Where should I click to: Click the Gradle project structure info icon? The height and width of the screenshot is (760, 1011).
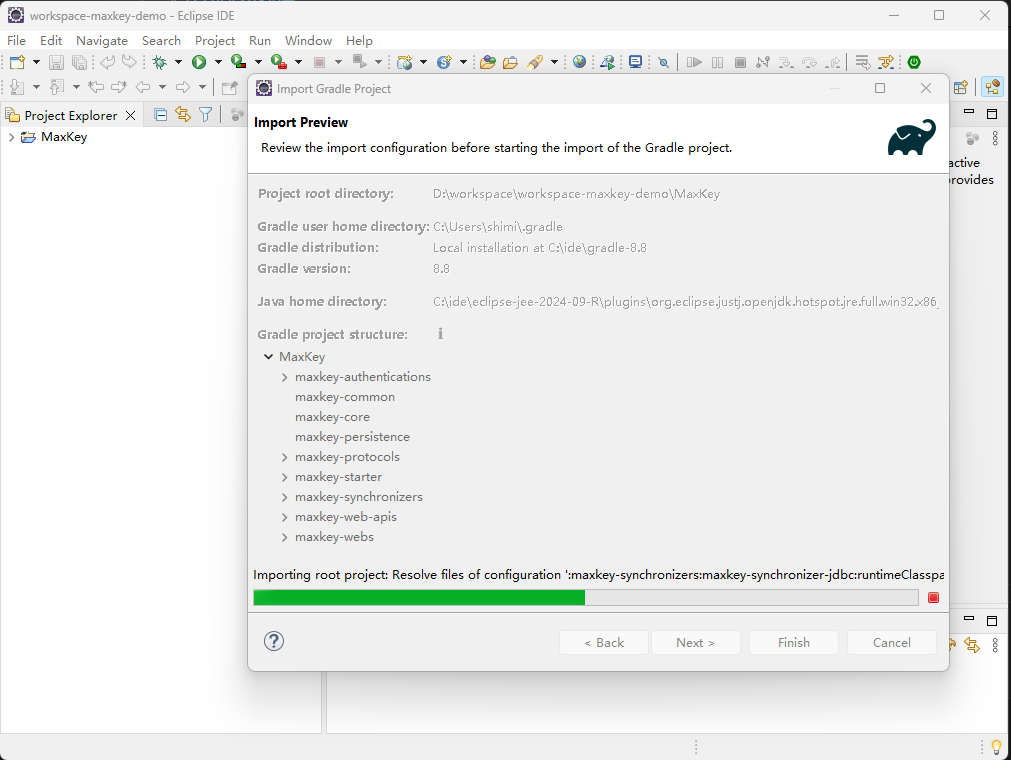pos(440,334)
